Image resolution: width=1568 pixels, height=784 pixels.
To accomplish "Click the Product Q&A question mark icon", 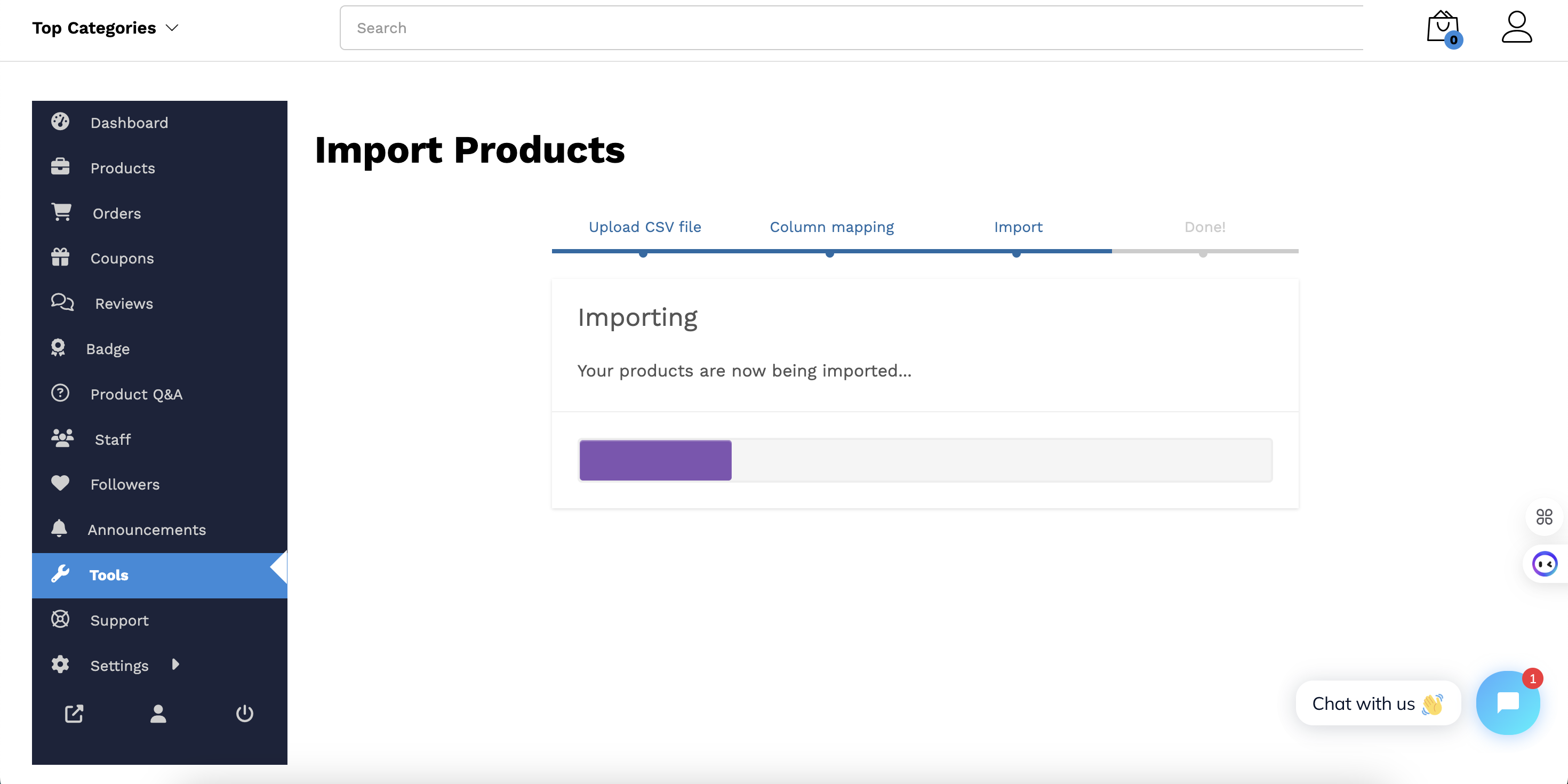I will [x=60, y=393].
